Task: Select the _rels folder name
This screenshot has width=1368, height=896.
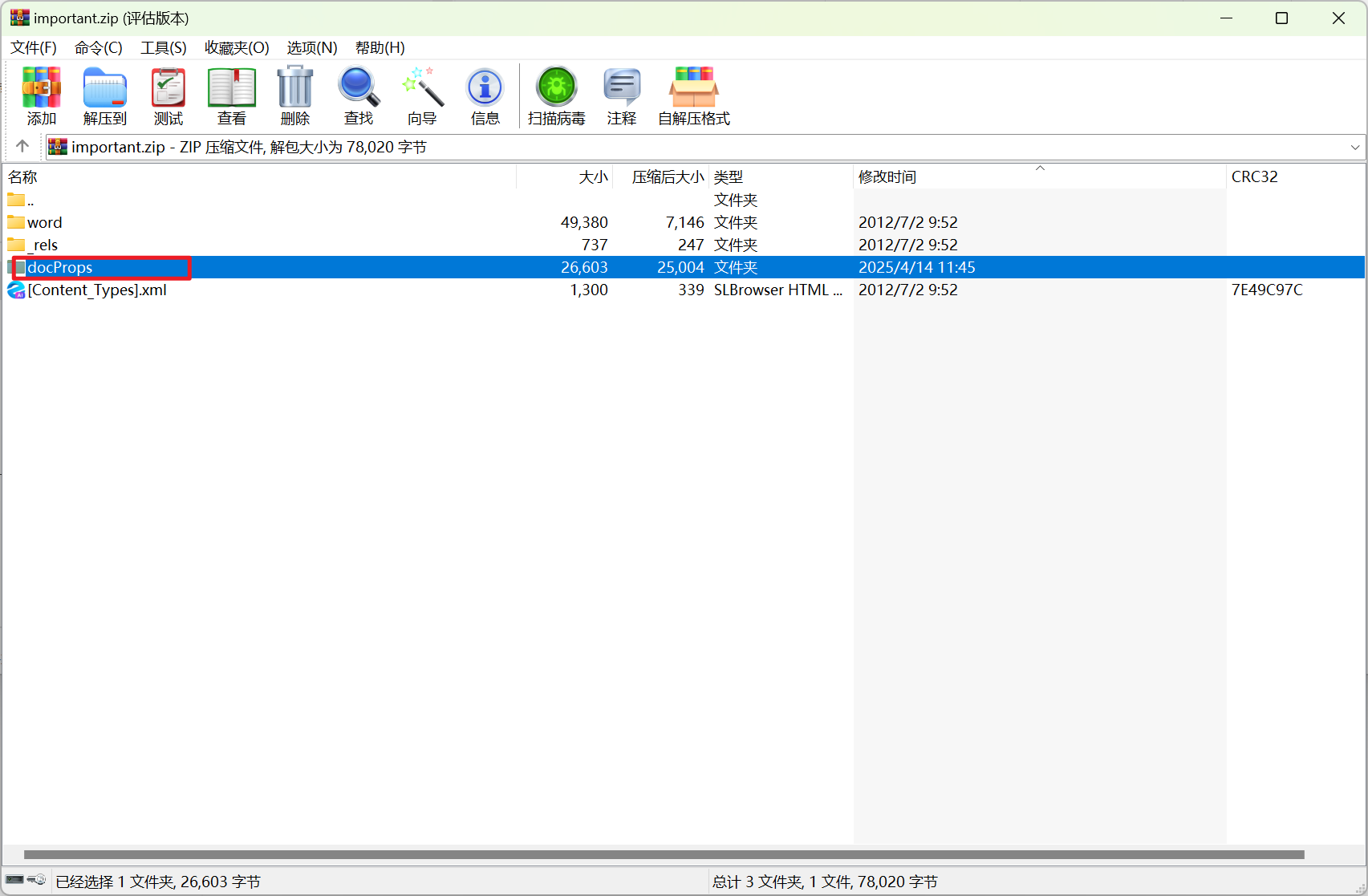Action: (x=43, y=245)
